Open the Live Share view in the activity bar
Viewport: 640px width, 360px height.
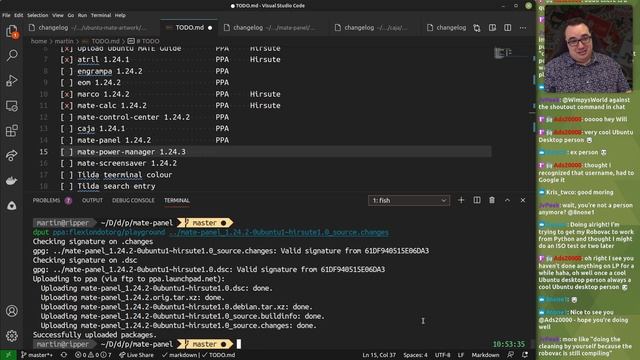(x=12, y=156)
